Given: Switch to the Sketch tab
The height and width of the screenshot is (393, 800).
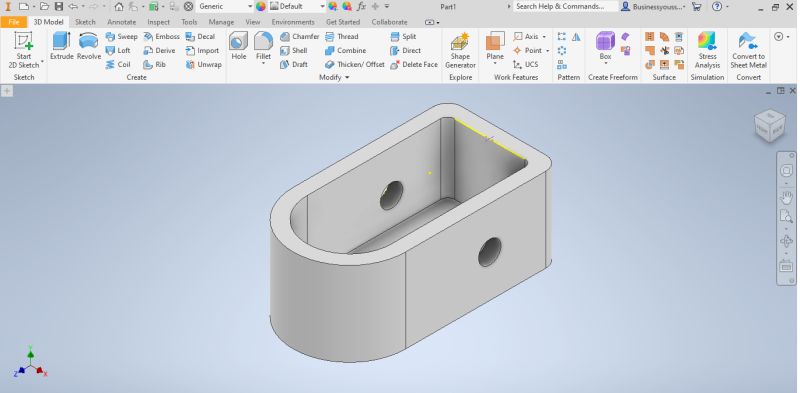Looking at the screenshot, I should [x=85, y=22].
